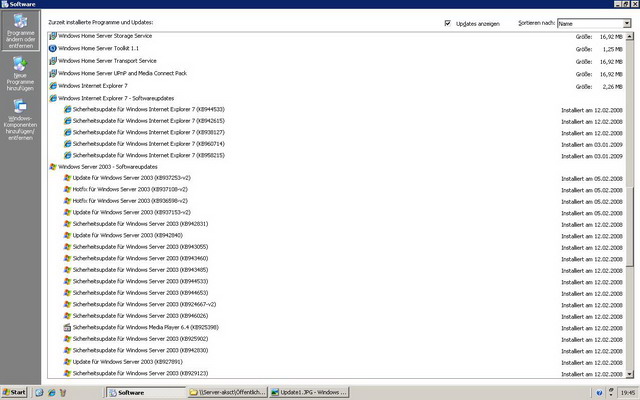Viewport: 640px width, 400px height.
Task: Toggle the 'Updates anzeigen' checkbox
Action: tap(447, 23)
